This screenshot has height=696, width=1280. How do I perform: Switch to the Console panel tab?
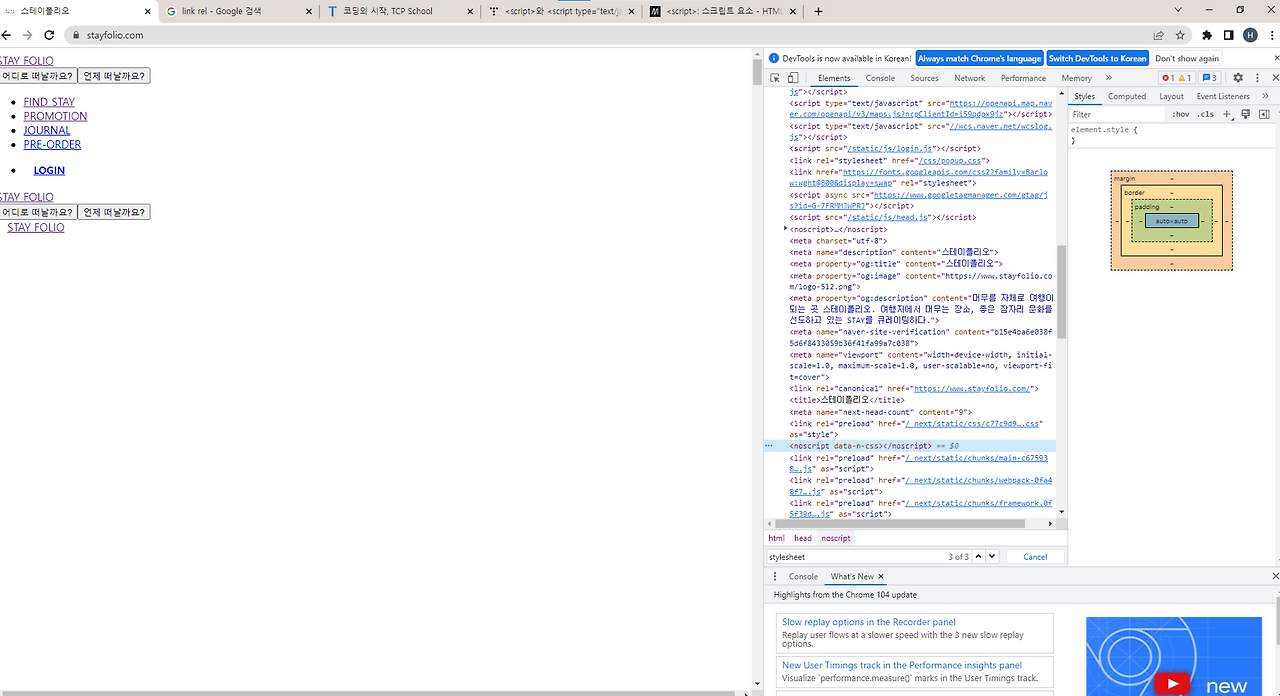880,78
